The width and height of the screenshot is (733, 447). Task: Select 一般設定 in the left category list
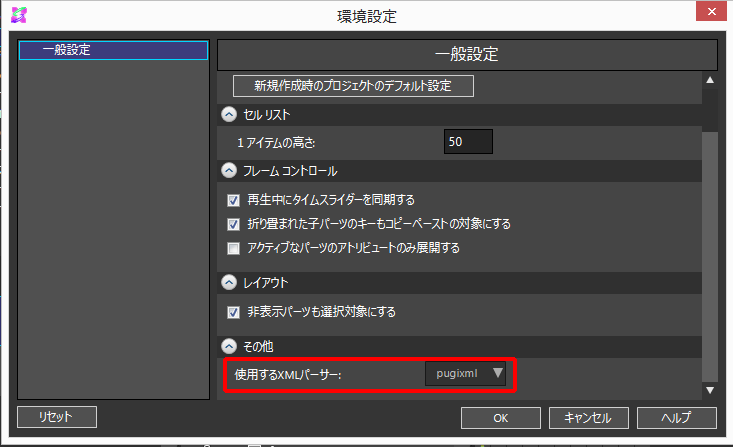[114, 50]
